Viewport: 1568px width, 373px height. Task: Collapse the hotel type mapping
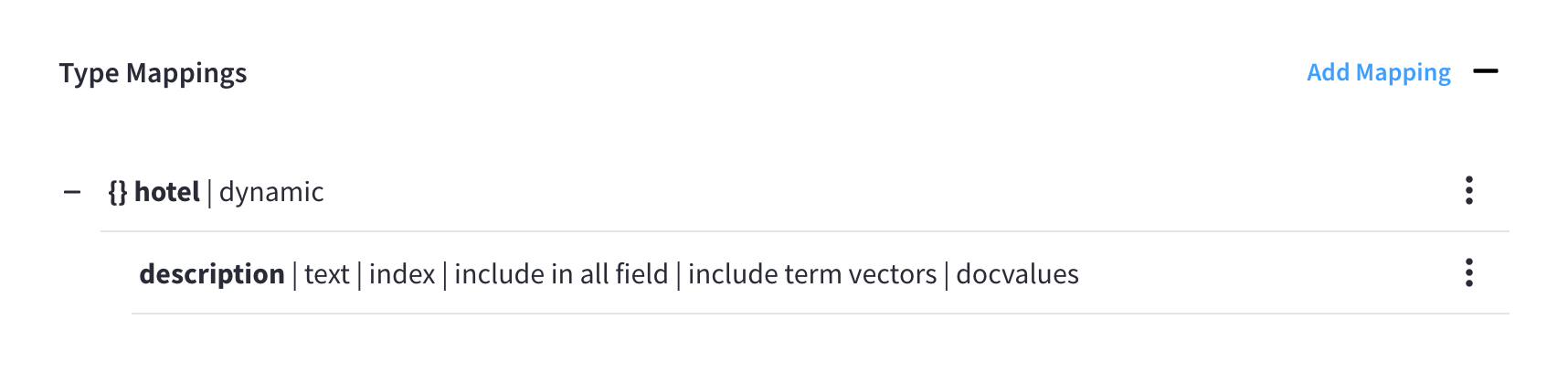click(x=72, y=192)
